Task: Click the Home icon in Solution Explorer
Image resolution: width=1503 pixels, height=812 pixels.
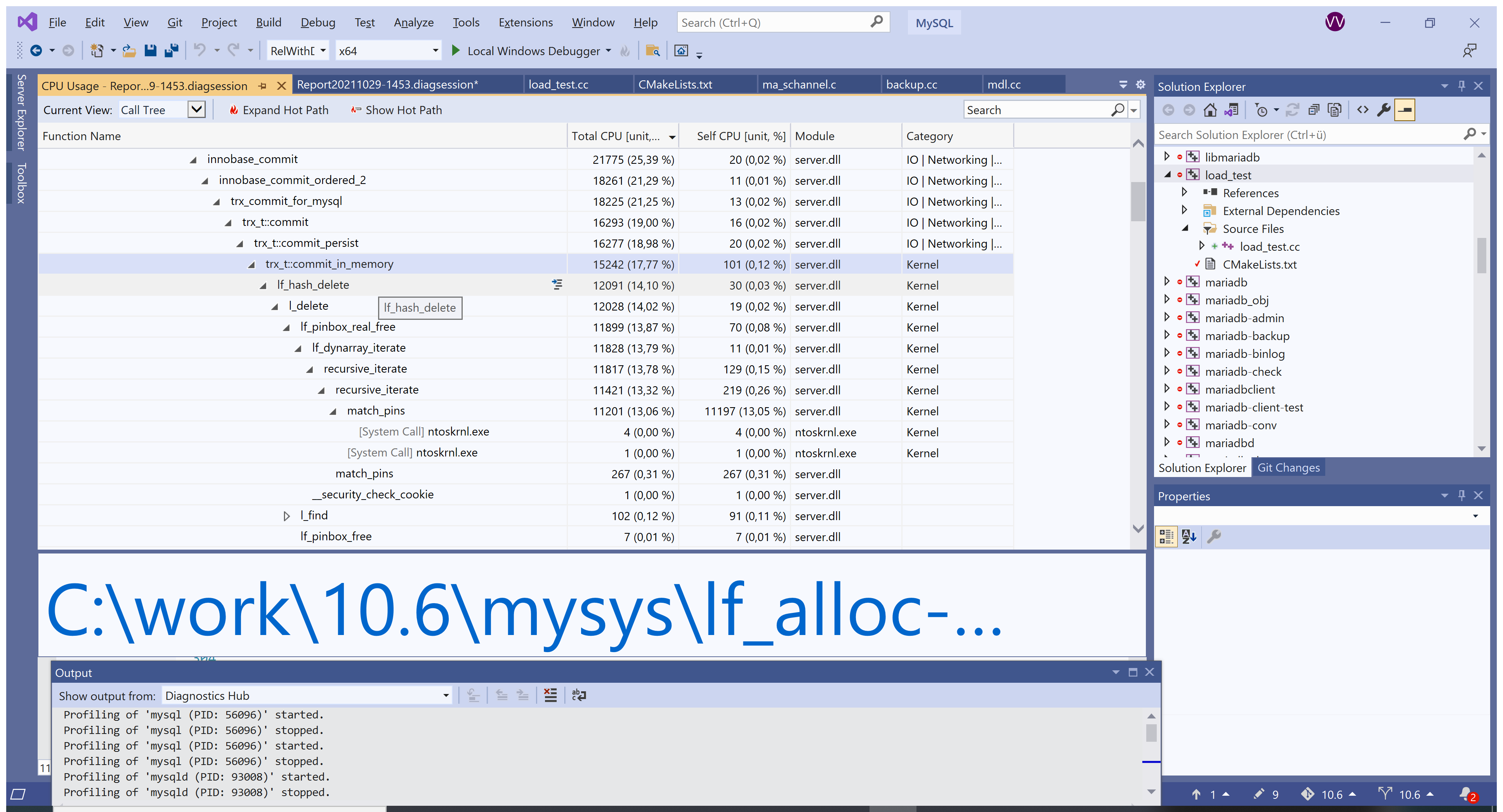Action: tap(1210, 110)
